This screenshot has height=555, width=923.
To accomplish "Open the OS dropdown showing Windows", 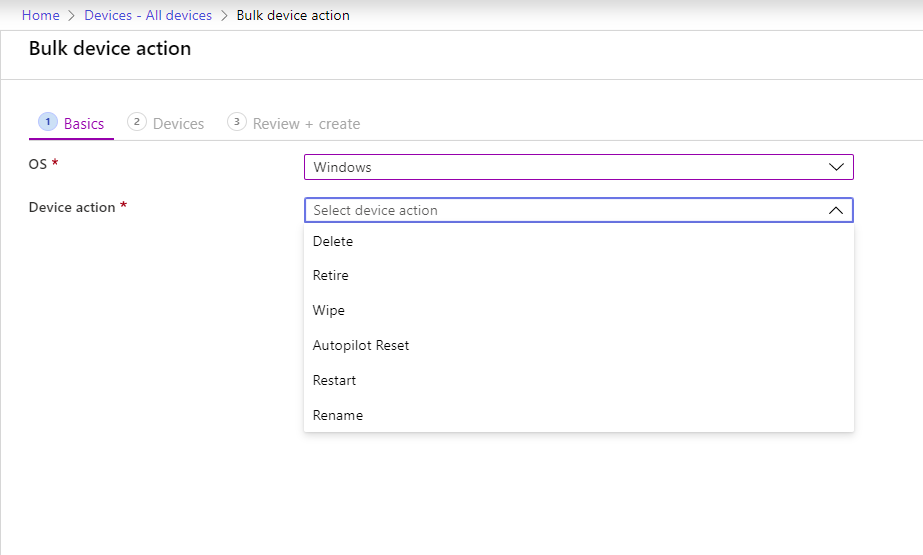I will pos(577,168).
